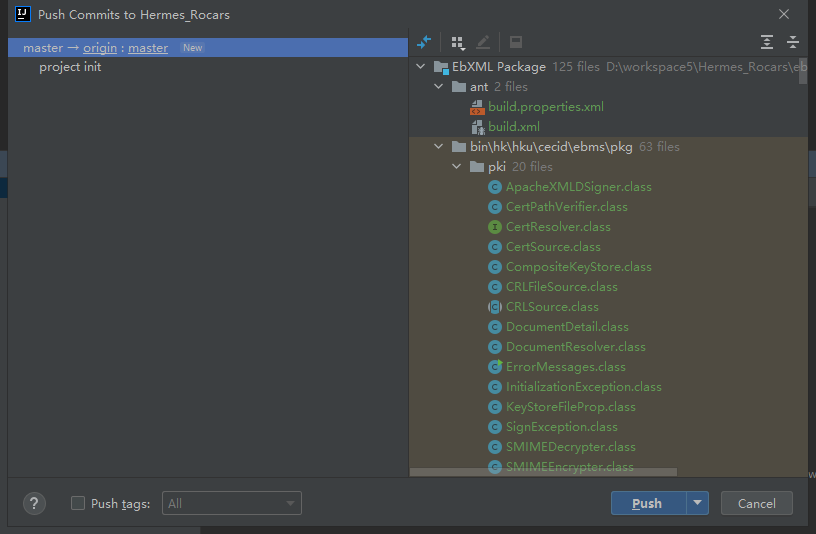Click the EbXML Package module icon

[x=441, y=67]
